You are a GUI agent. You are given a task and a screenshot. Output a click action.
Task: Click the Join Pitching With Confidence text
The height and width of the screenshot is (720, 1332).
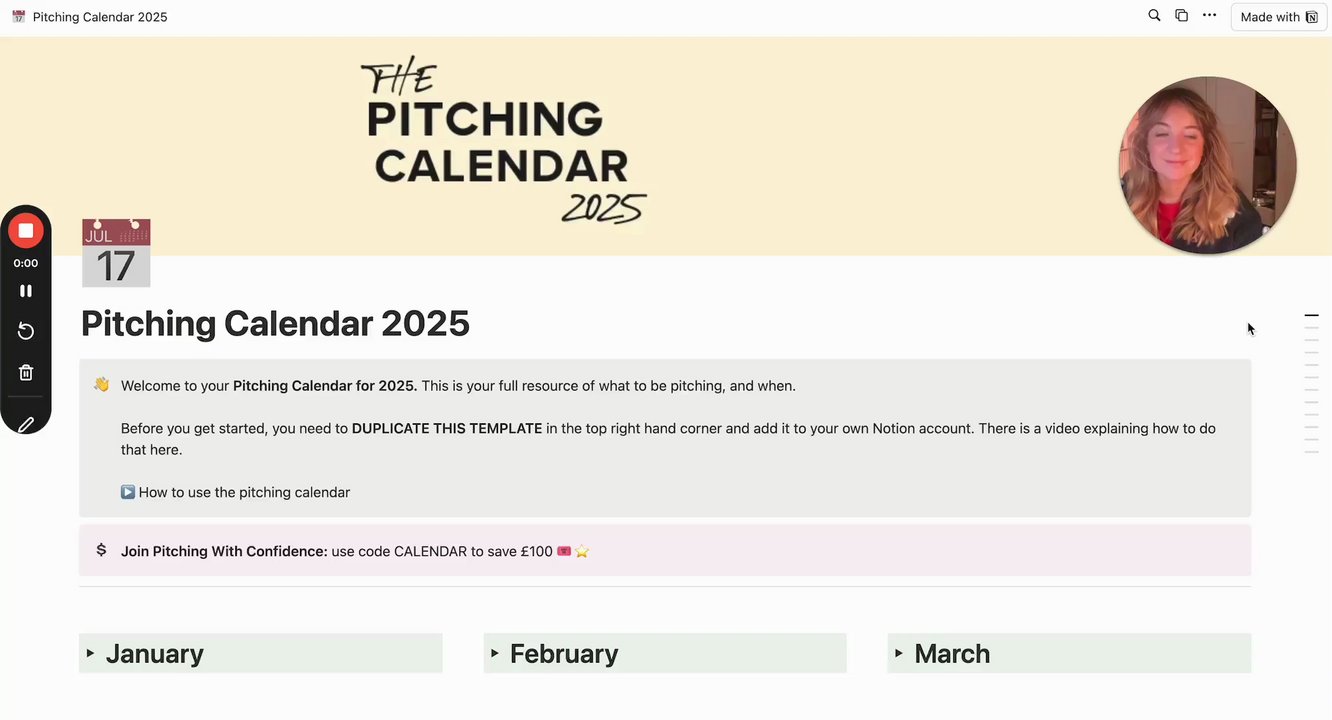coord(224,551)
